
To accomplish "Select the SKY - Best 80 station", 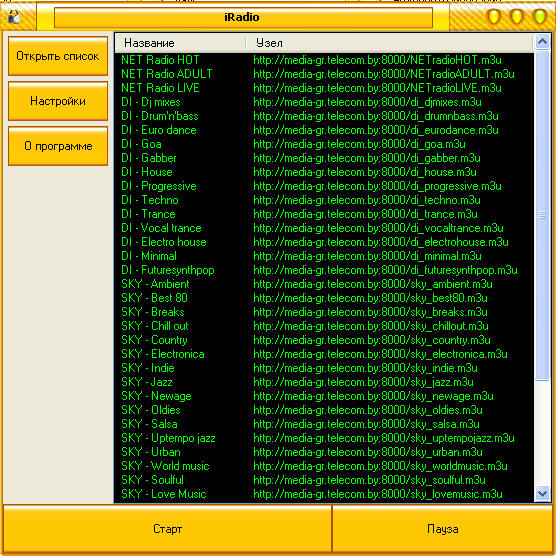I will 154,298.
